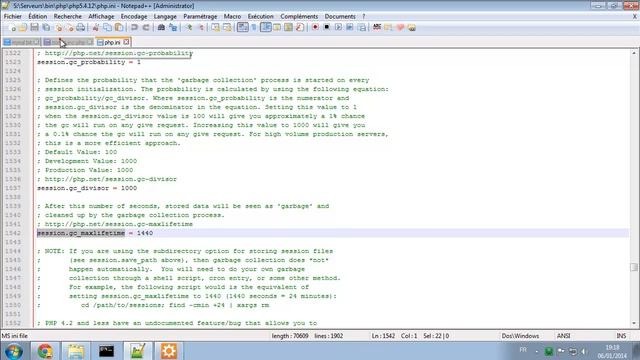Click the Save toolbar icon
640x360 pixels.
click(x=34, y=27)
